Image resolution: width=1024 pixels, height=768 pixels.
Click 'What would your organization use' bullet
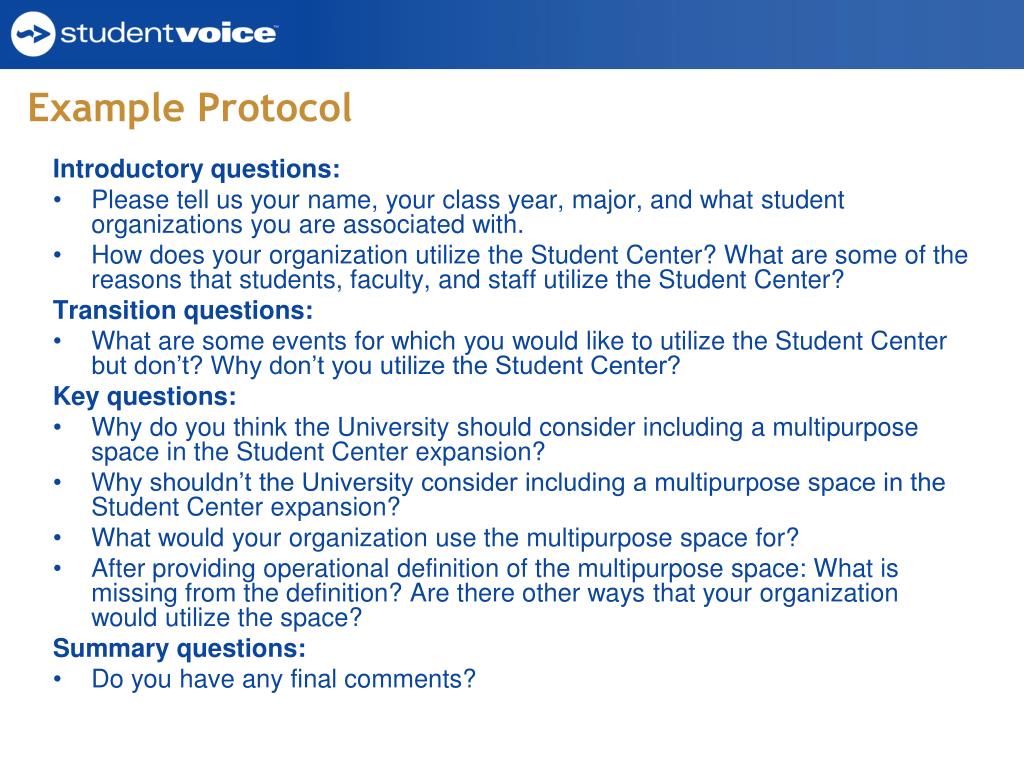(x=445, y=538)
